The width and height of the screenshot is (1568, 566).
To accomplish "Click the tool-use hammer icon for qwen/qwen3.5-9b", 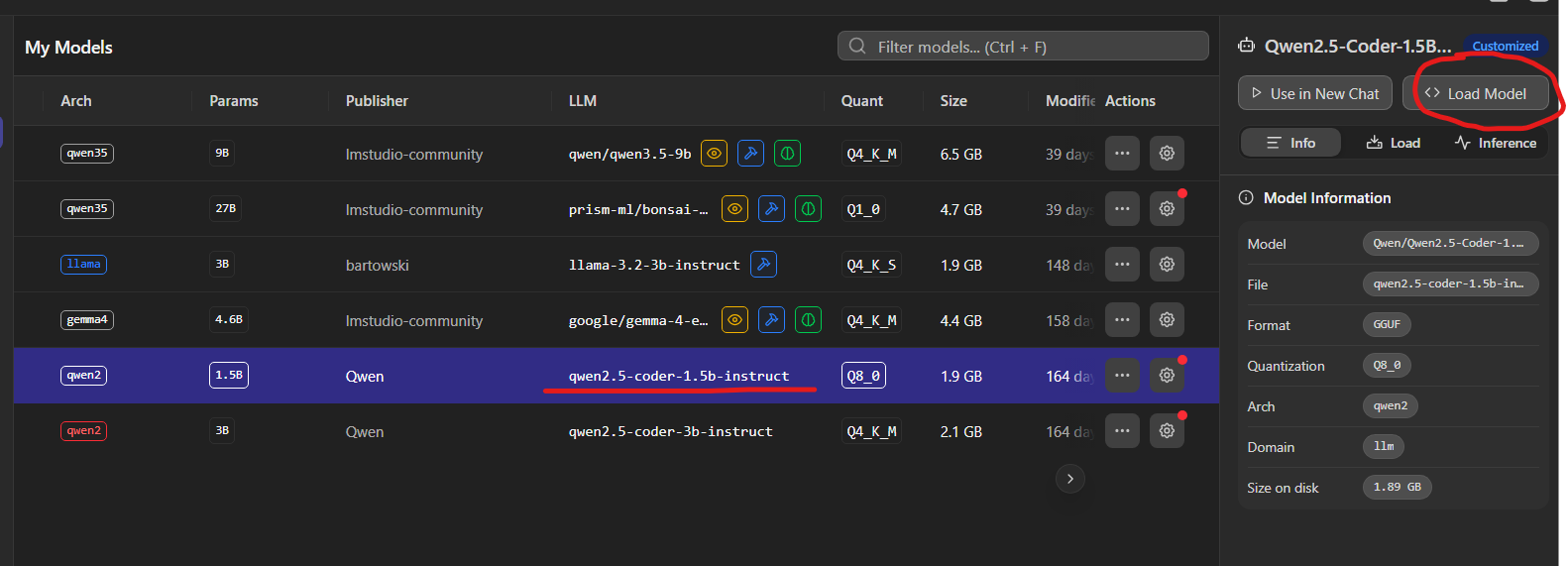I will [750, 154].
